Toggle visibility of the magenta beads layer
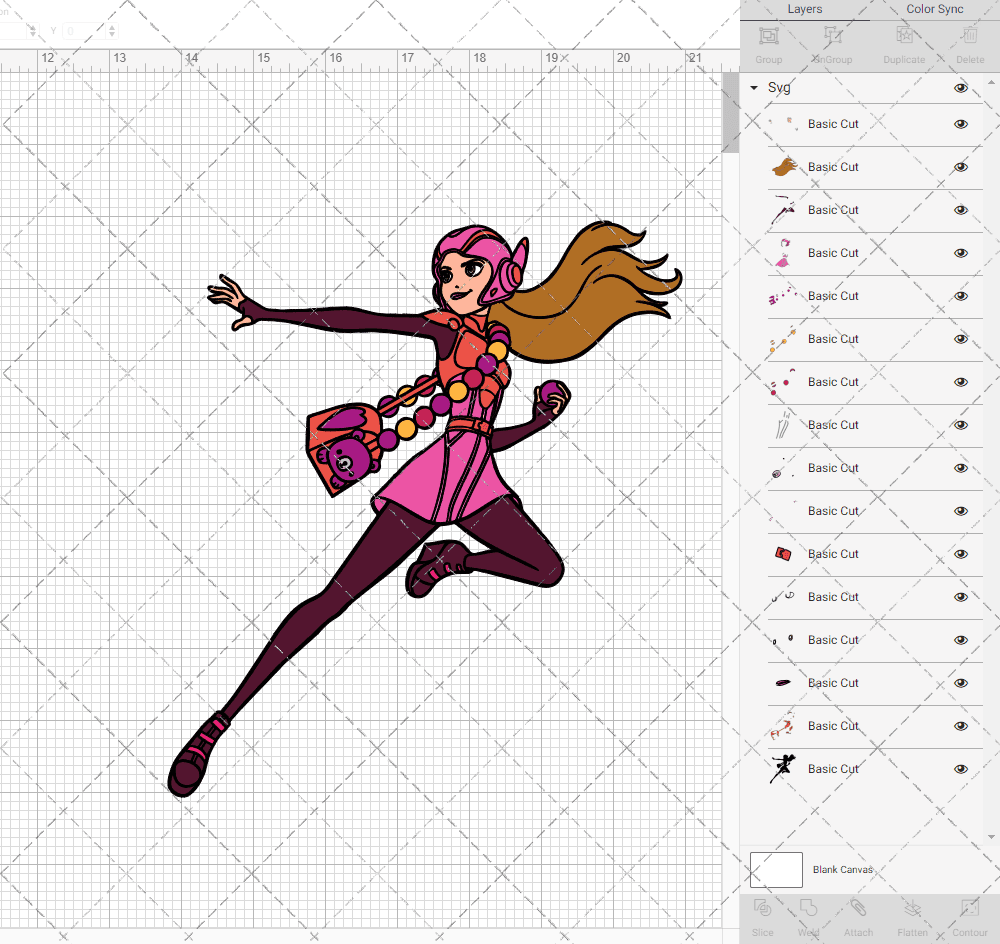This screenshot has width=1000, height=944. click(x=960, y=296)
